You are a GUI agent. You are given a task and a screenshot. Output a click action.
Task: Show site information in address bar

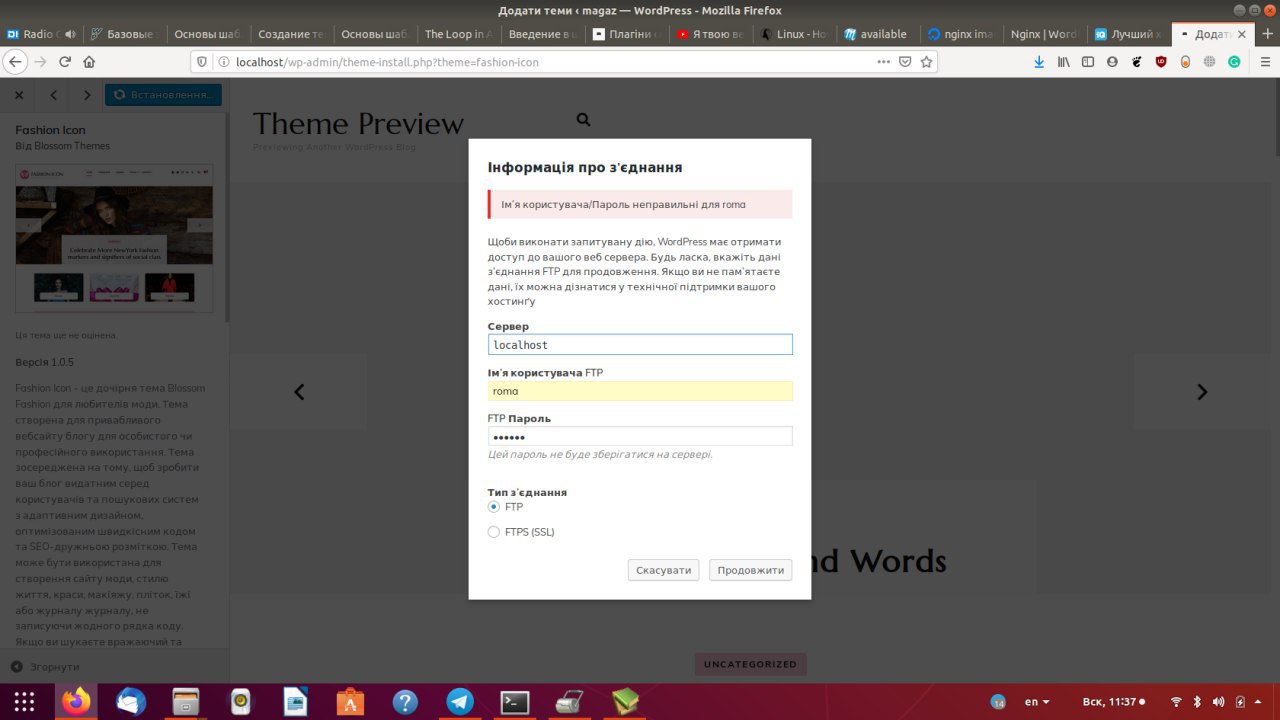point(222,61)
